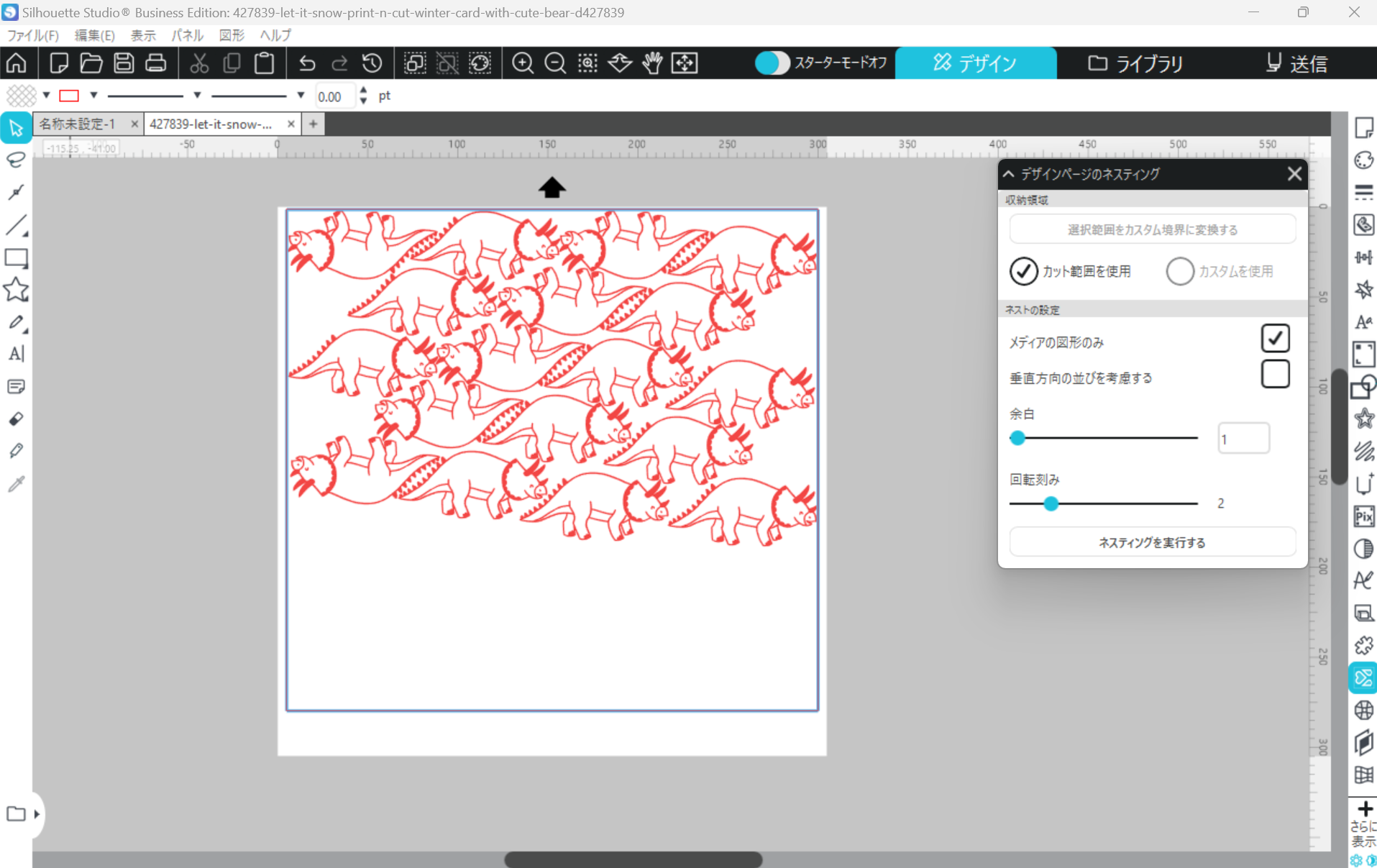Viewport: 1377px width, 868px height.
Task: Fit page to window icon
Action: point(685,63)
